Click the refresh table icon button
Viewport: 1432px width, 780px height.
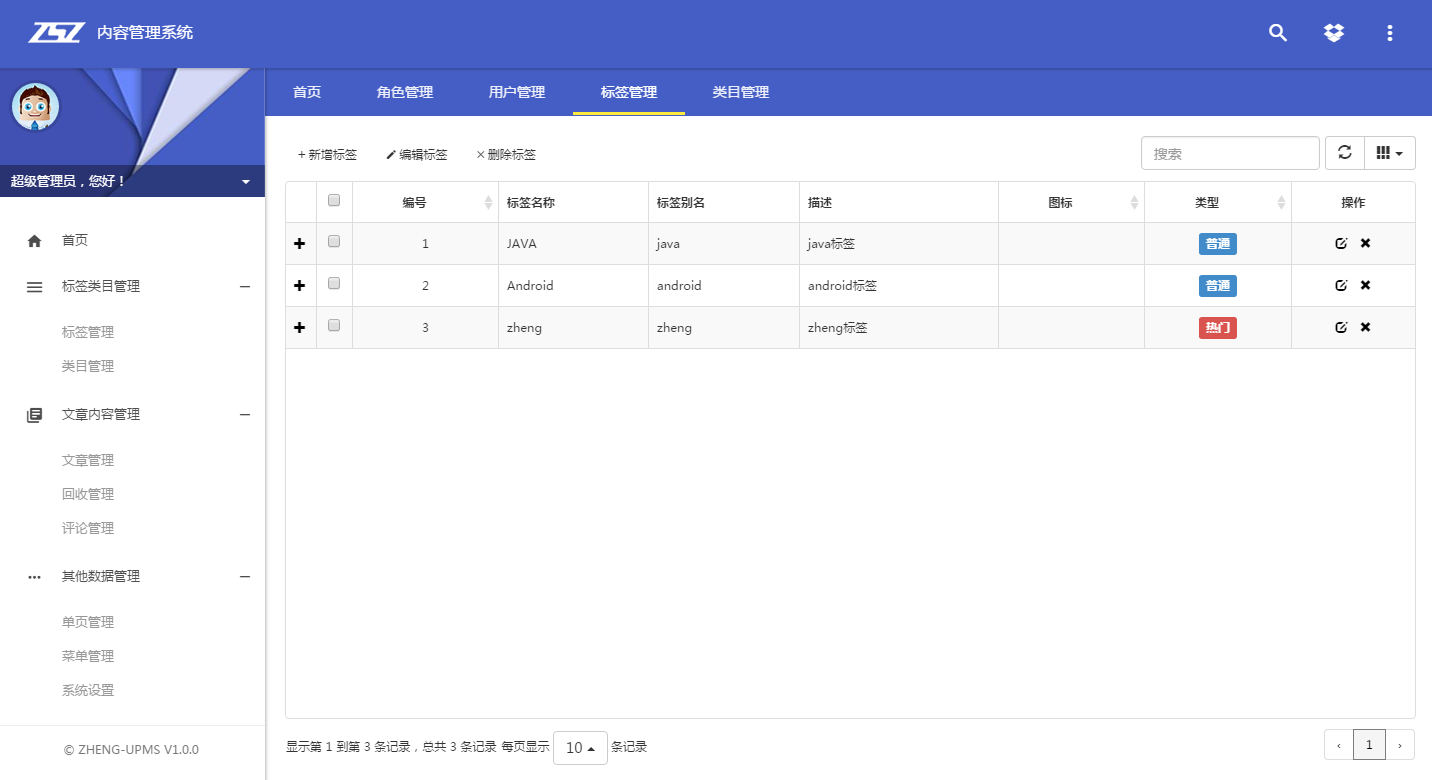[x=1344, y=153]
